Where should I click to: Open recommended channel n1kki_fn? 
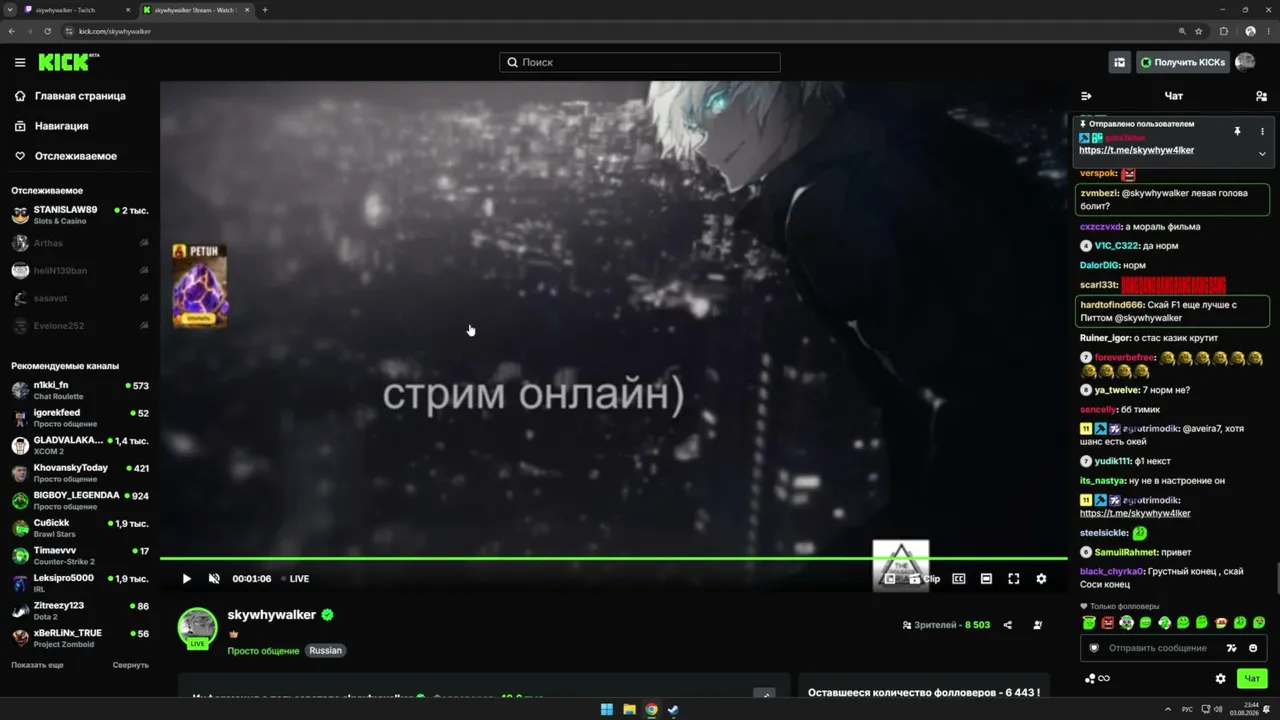[80, 390]
